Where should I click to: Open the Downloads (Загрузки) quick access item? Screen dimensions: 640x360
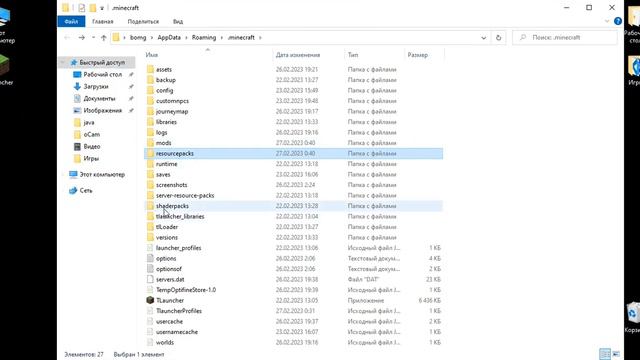(96, 87)
